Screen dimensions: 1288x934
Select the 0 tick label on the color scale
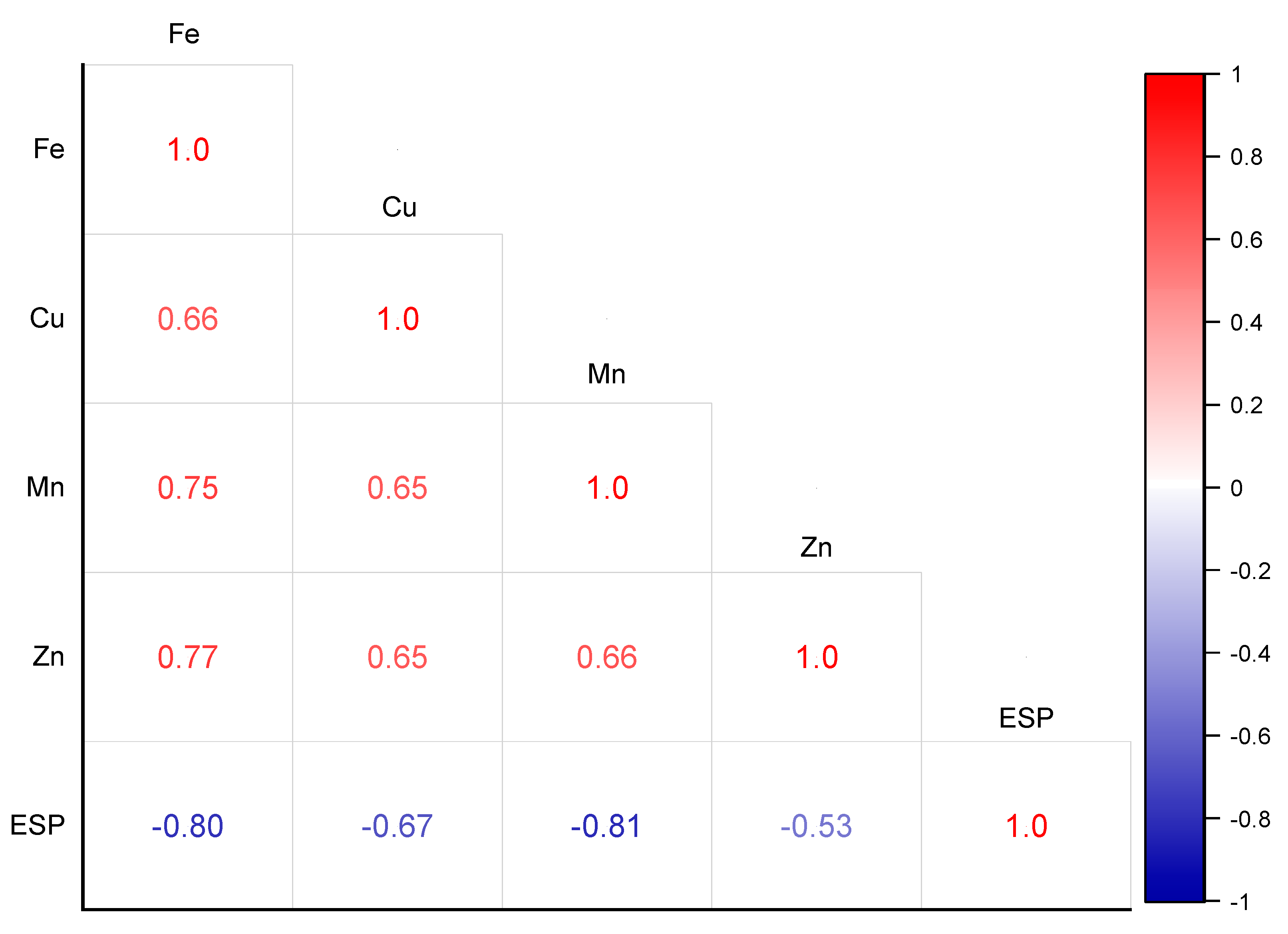click(x=1236, y=488)
